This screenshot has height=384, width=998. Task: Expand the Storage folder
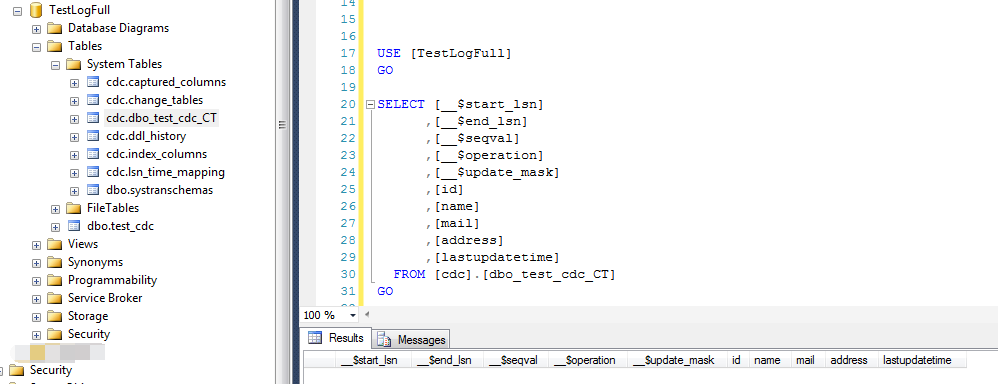point(36,316)
